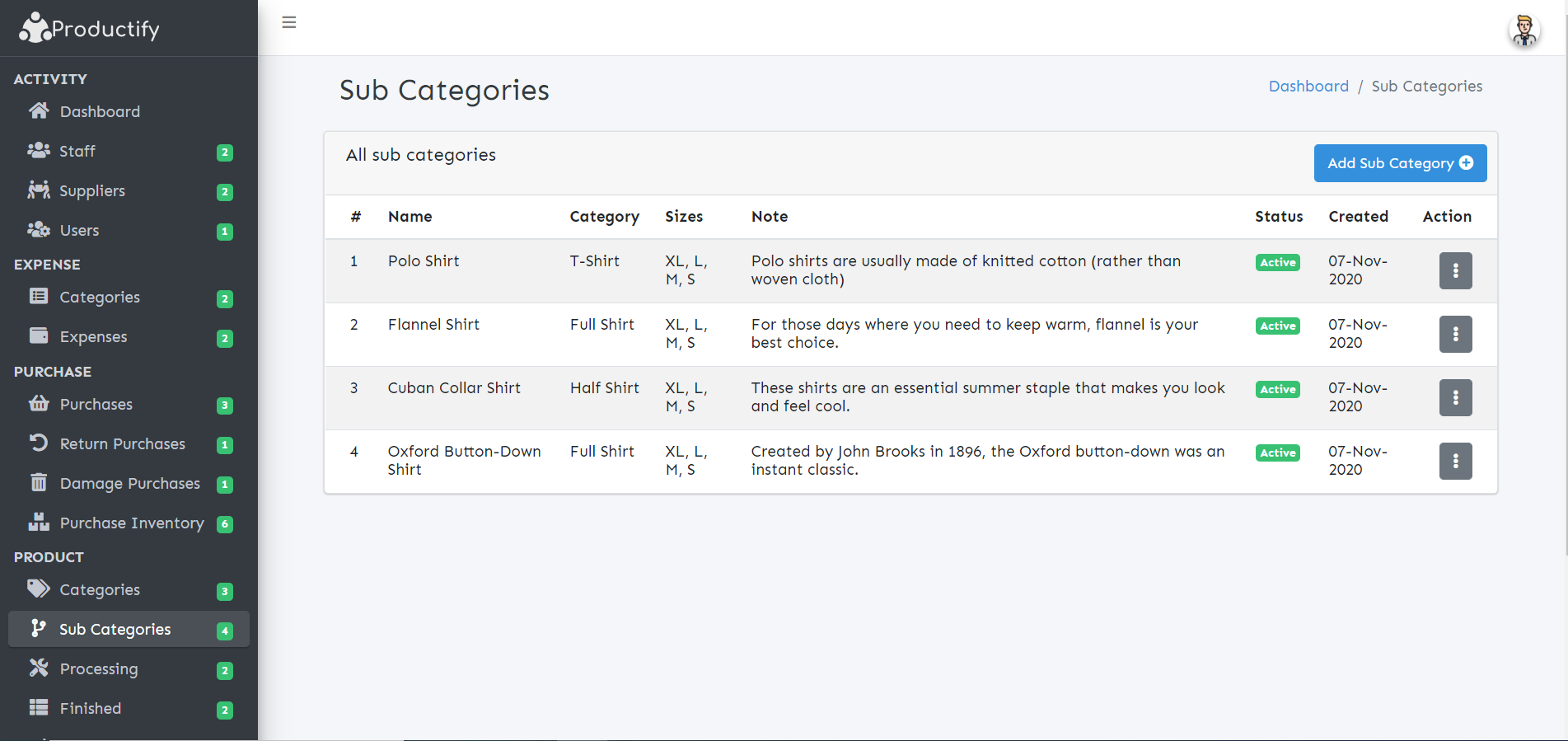This screenshot has height=741, width=1568.
Task: Toggle sidebar with the hamburger icon
Action: pyautogui.click(x=289, y=22)
